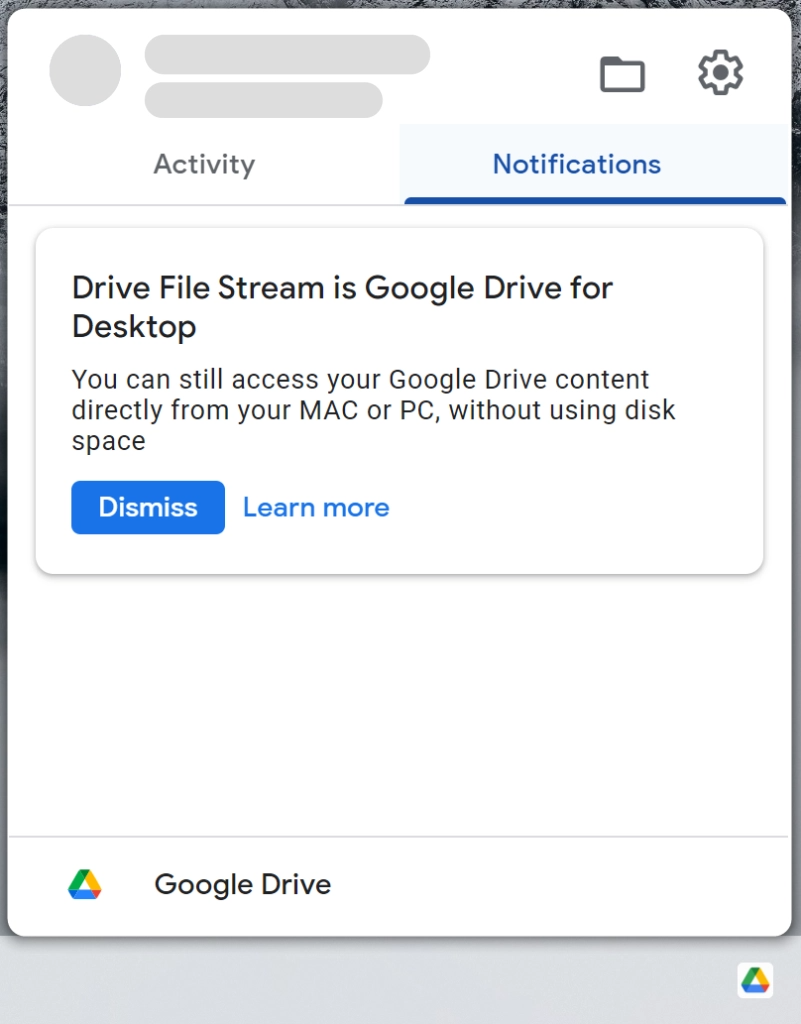Click the shorter account email placeholder bar
801x1024 pixels.
coord(263,100)
